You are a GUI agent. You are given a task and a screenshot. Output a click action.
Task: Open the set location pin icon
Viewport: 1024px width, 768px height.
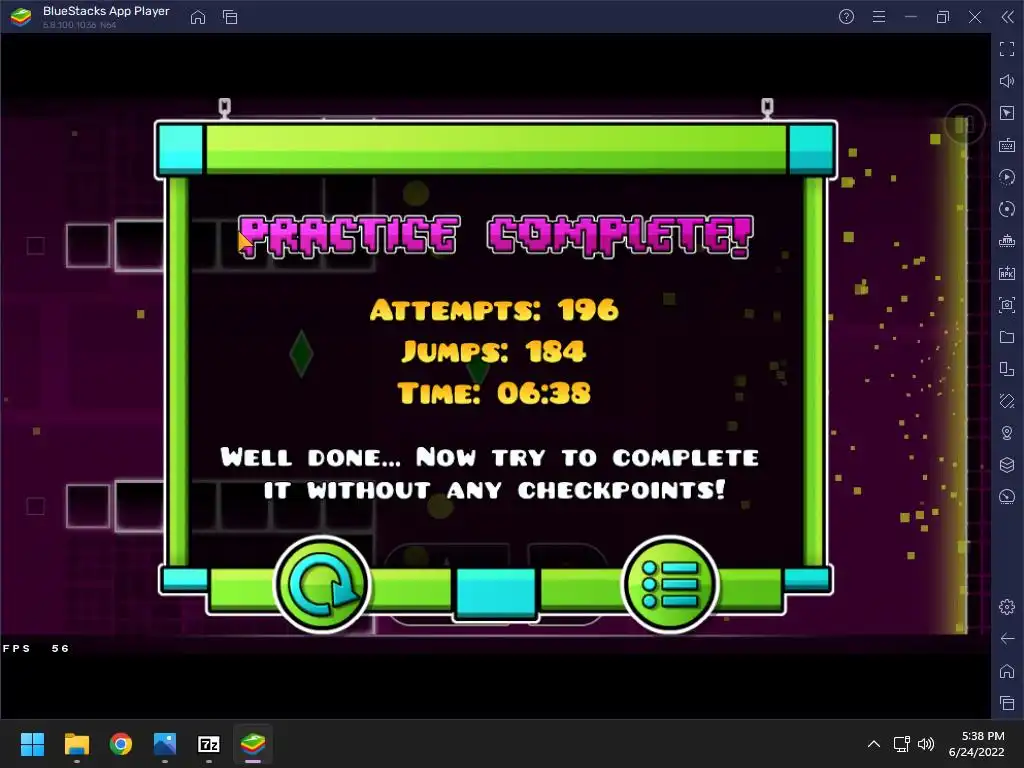[x=1007, y=433]
